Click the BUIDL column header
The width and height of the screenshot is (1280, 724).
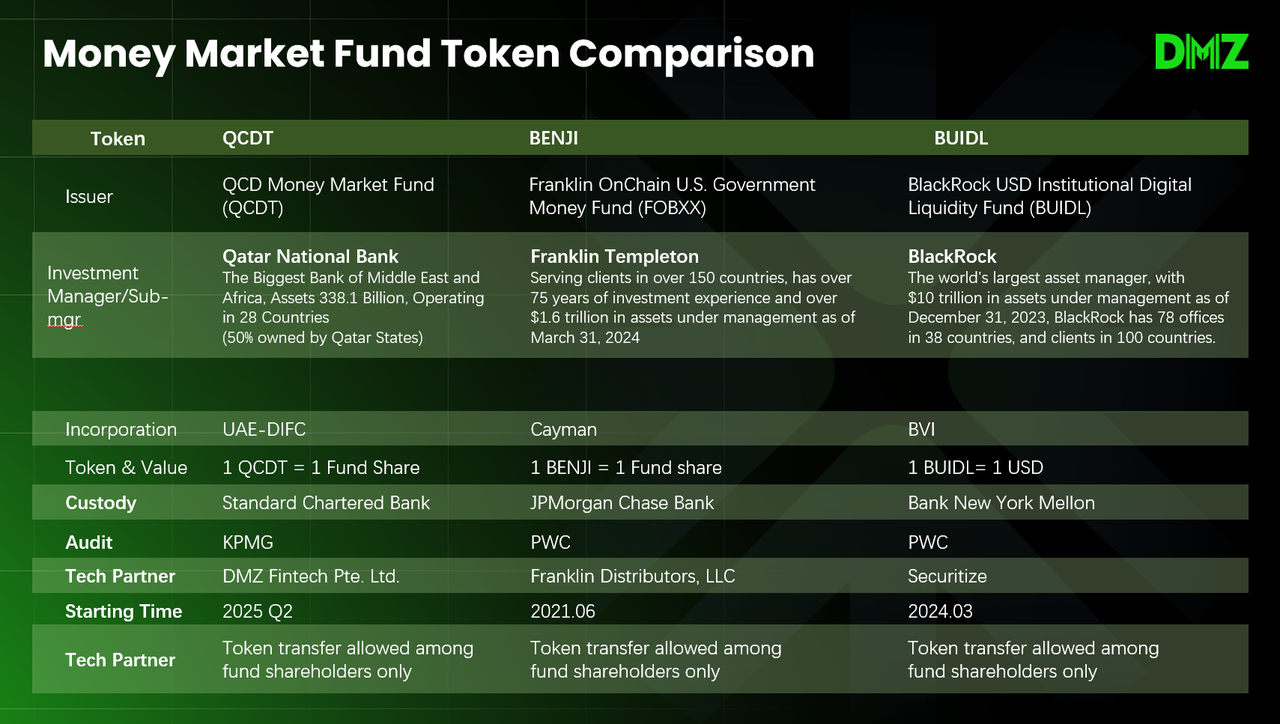[x=961, y=138]
